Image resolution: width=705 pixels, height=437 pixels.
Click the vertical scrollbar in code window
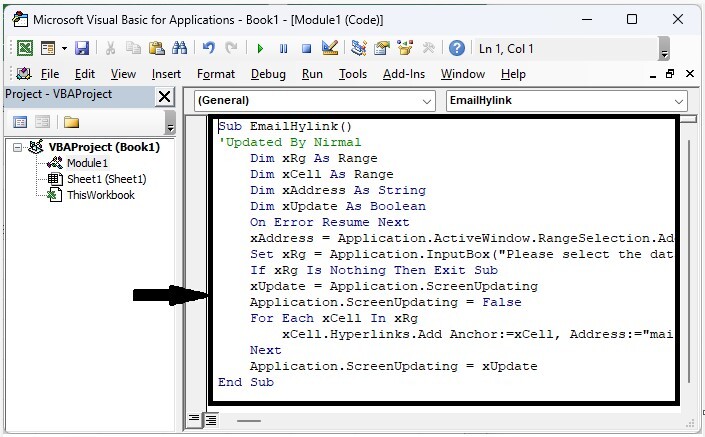pyautogui.click(x=689, y=261)
